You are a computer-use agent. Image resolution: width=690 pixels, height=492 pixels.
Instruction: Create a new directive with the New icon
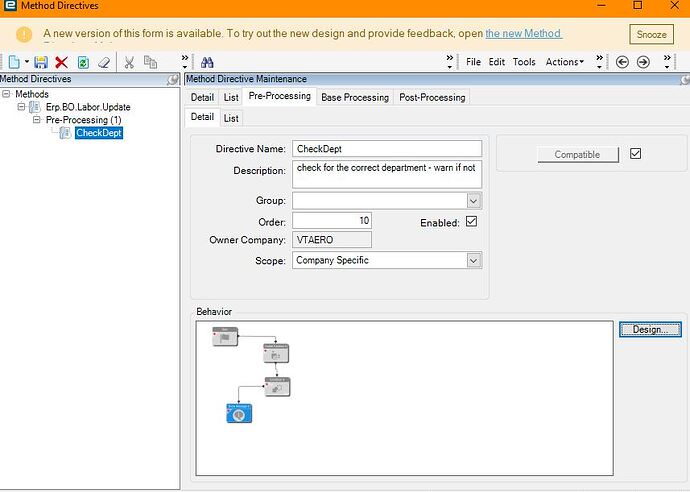tap(14, 62)
